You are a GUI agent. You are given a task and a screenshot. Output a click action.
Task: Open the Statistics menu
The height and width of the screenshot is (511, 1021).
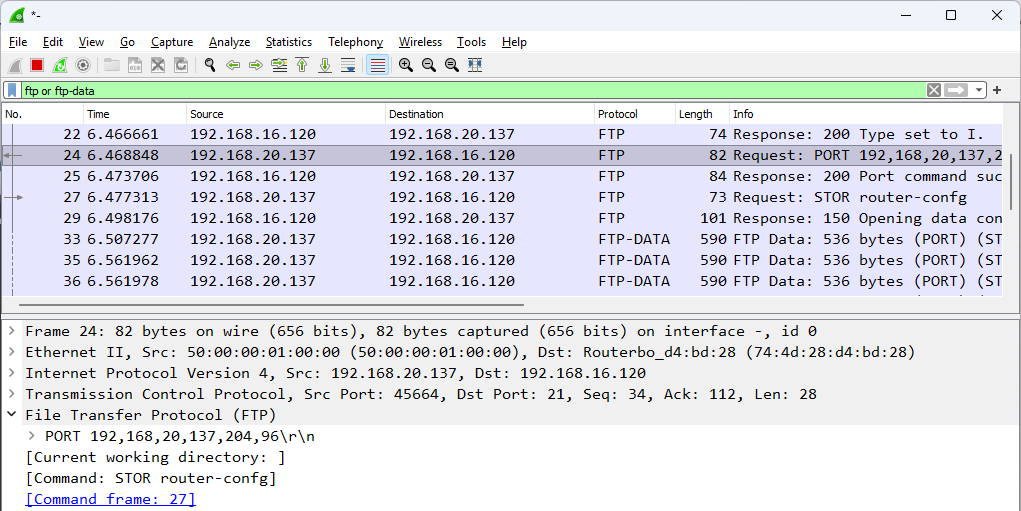(x=288, y=42)
